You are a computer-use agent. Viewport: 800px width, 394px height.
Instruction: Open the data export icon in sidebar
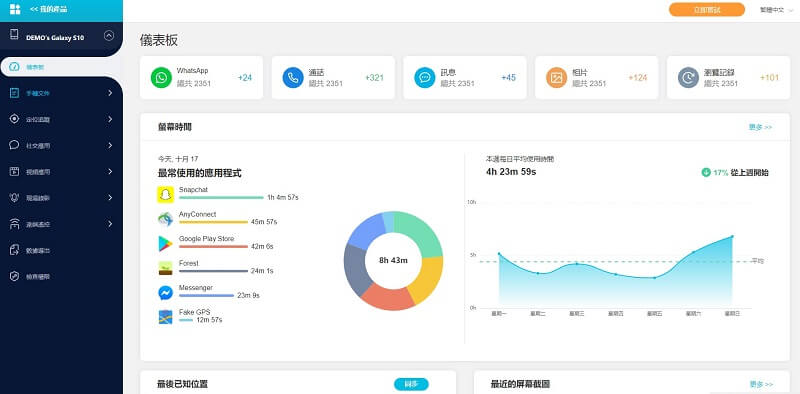click(x=14, y=250)
